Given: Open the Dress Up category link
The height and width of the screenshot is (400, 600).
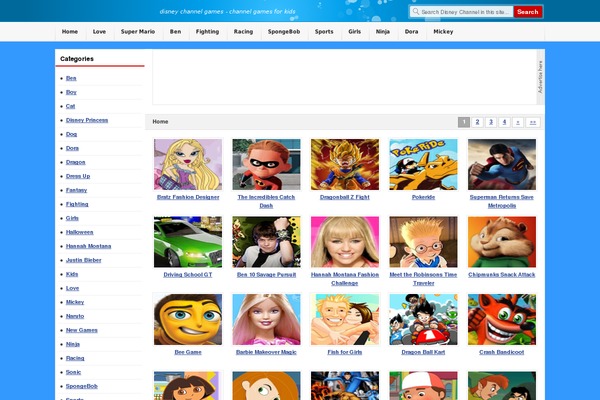Looking at the screenshot, I should pyautogui.click(x=78, y=176).
